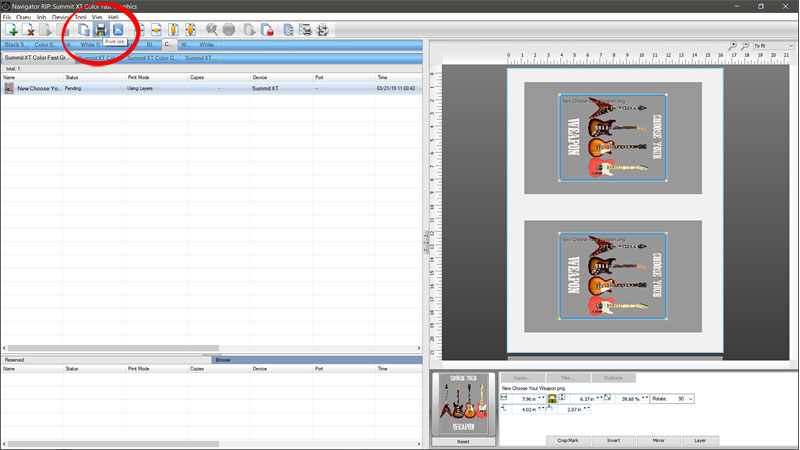Screen dimensions: 800x450
Task: Click the Reset button under thumbnail
Action: (463, 441)
